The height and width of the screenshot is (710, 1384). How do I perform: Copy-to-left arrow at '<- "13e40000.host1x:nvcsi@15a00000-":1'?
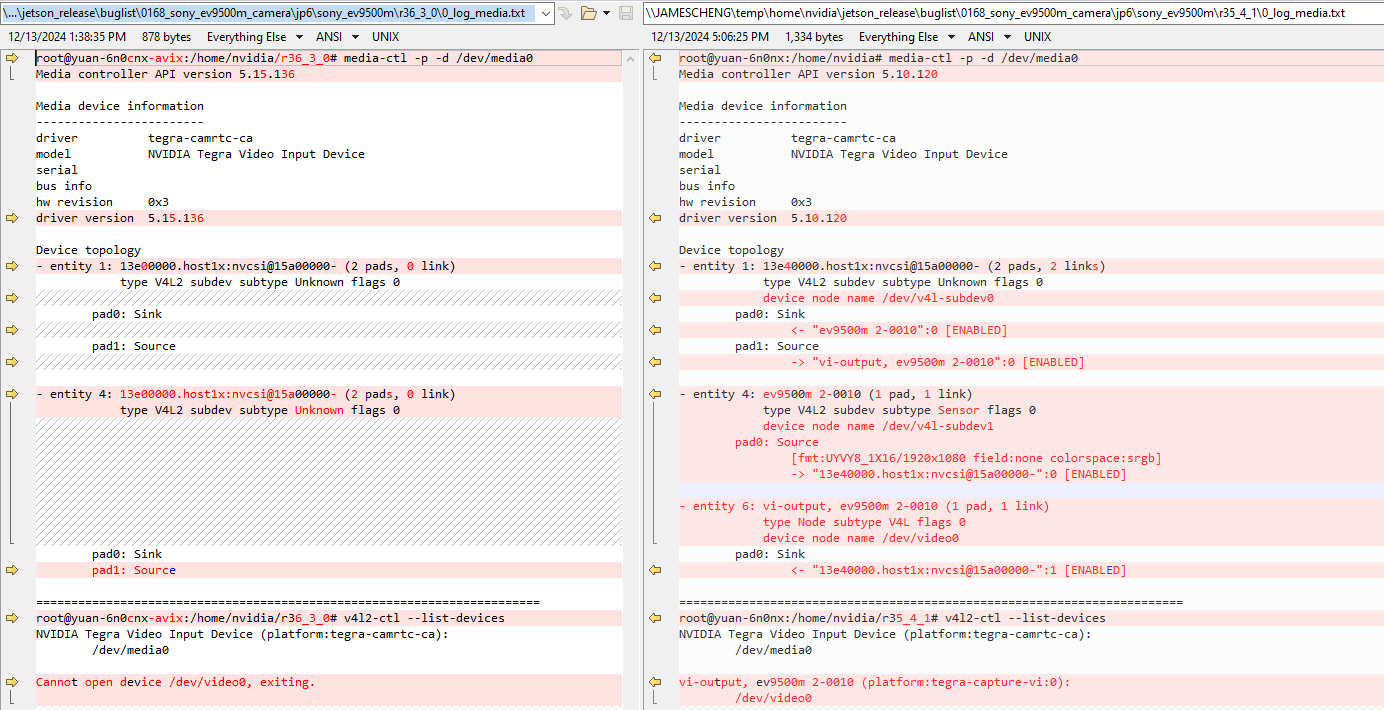(x=655, y=570)
